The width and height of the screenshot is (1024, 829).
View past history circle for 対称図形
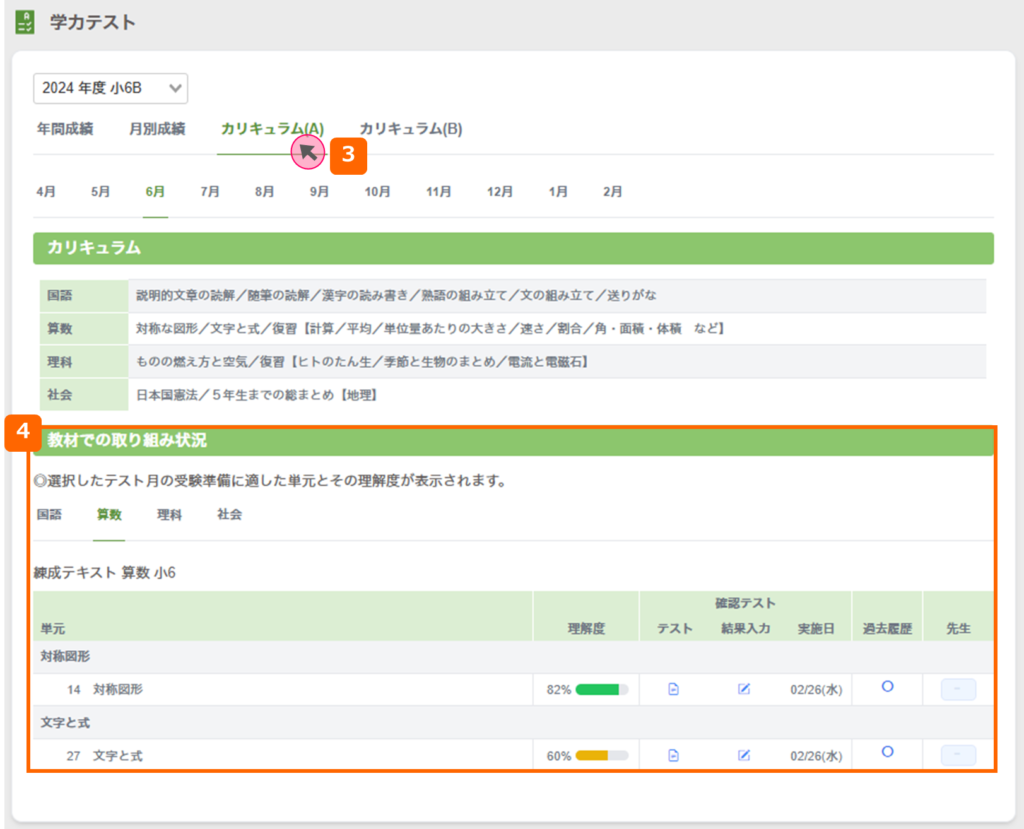pos(886,687)
